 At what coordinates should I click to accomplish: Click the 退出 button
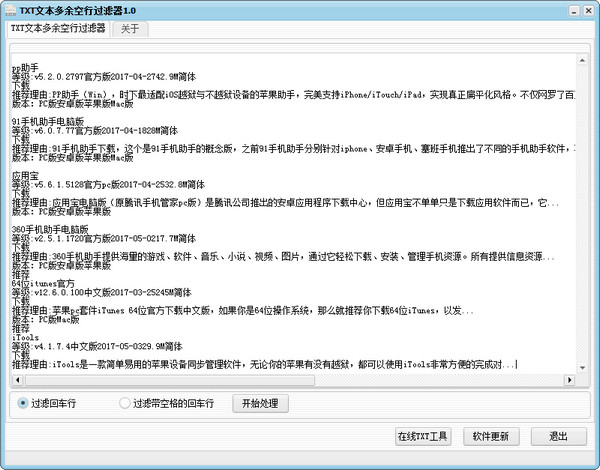559,436
